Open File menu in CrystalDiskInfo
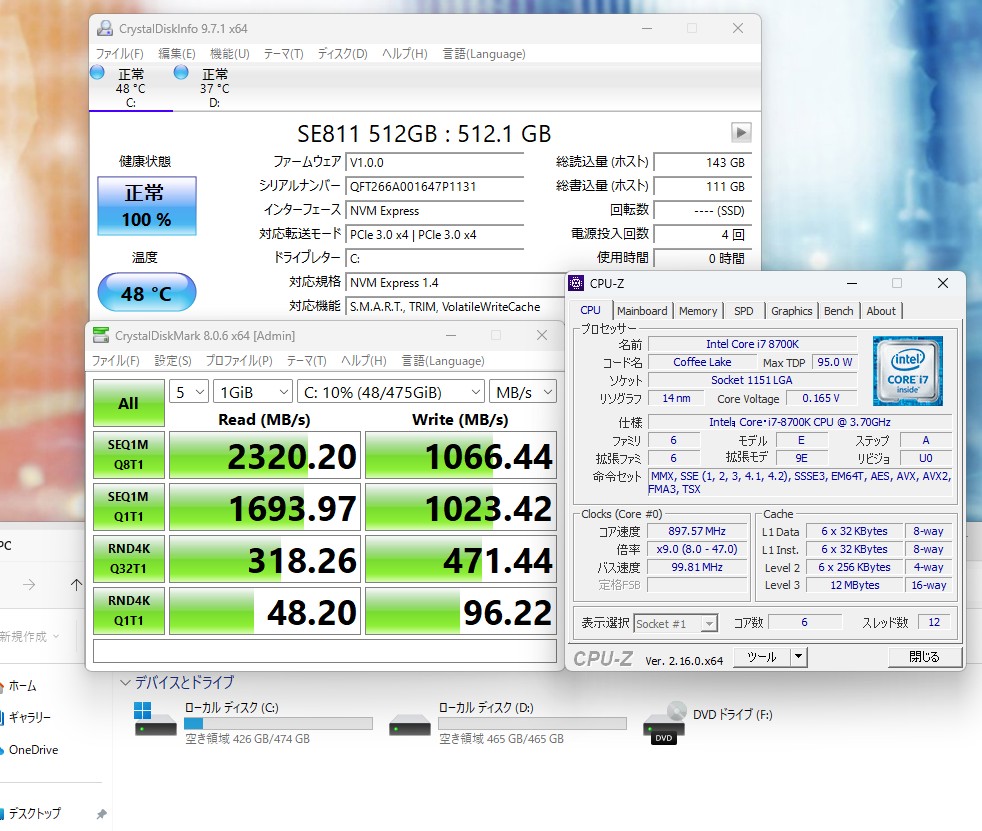 [x=119, y=54]
